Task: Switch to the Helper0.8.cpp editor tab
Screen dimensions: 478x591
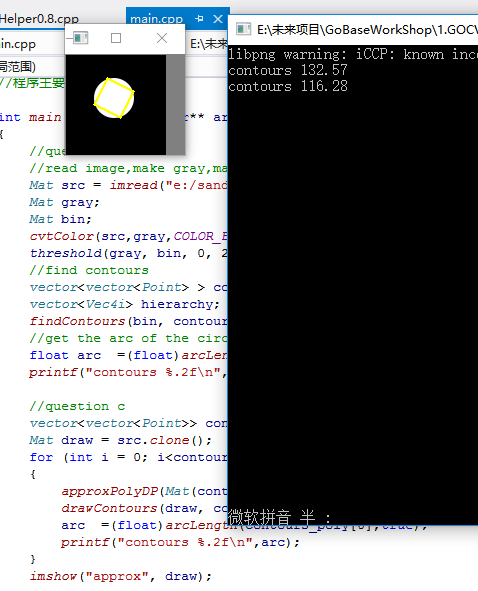Action: click(39, 18)
